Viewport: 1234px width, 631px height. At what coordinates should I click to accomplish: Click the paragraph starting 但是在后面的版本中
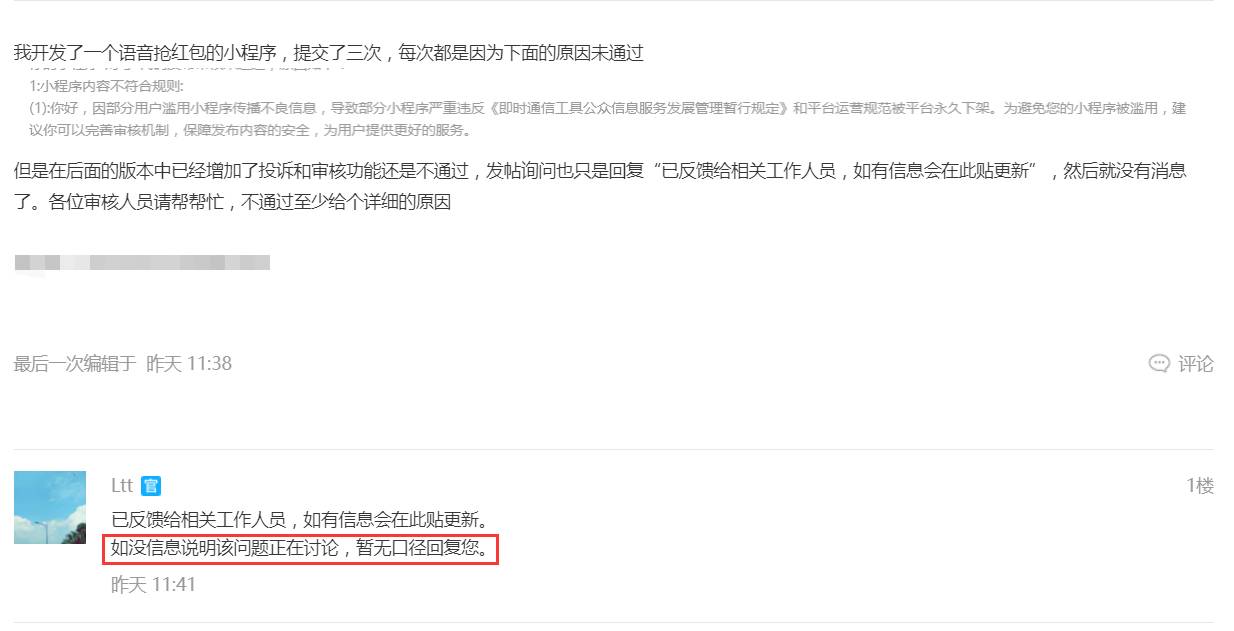point(600,187)
